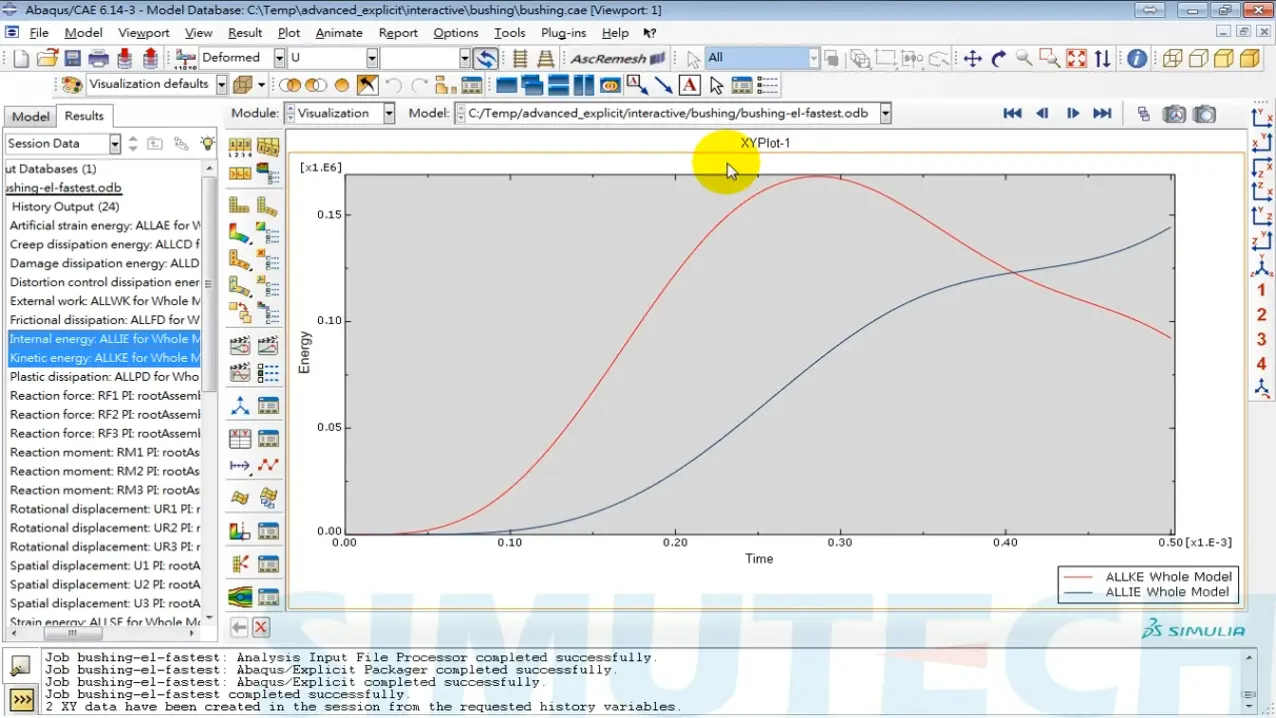Open the File menu

[39, 33]
